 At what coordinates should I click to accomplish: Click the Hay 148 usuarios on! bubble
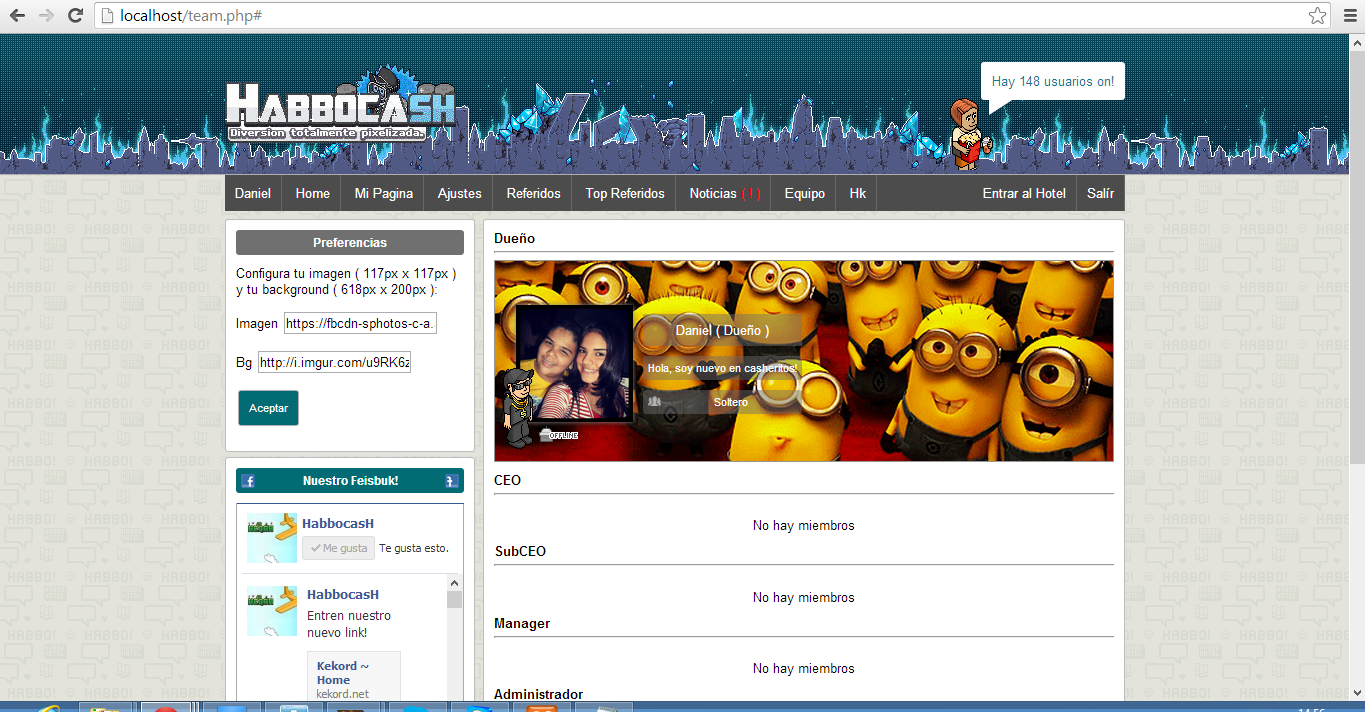1053,82
